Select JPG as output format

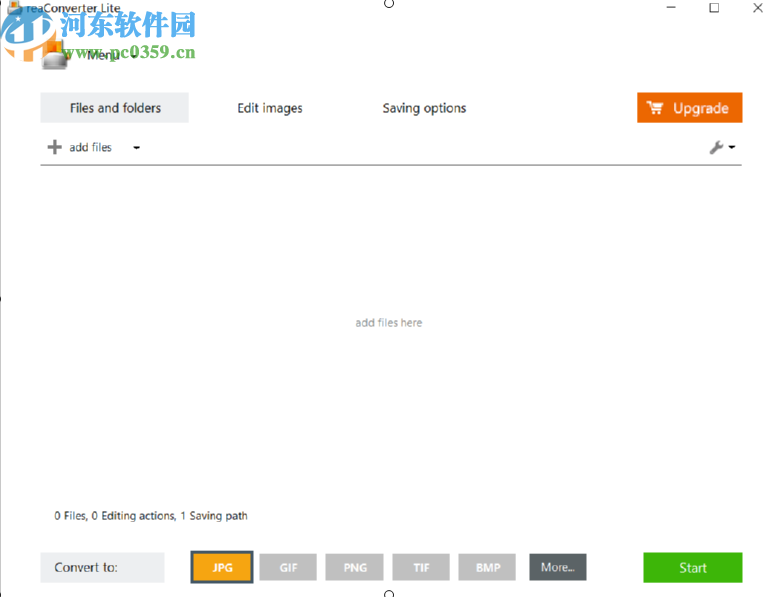[x=222, y=567]
